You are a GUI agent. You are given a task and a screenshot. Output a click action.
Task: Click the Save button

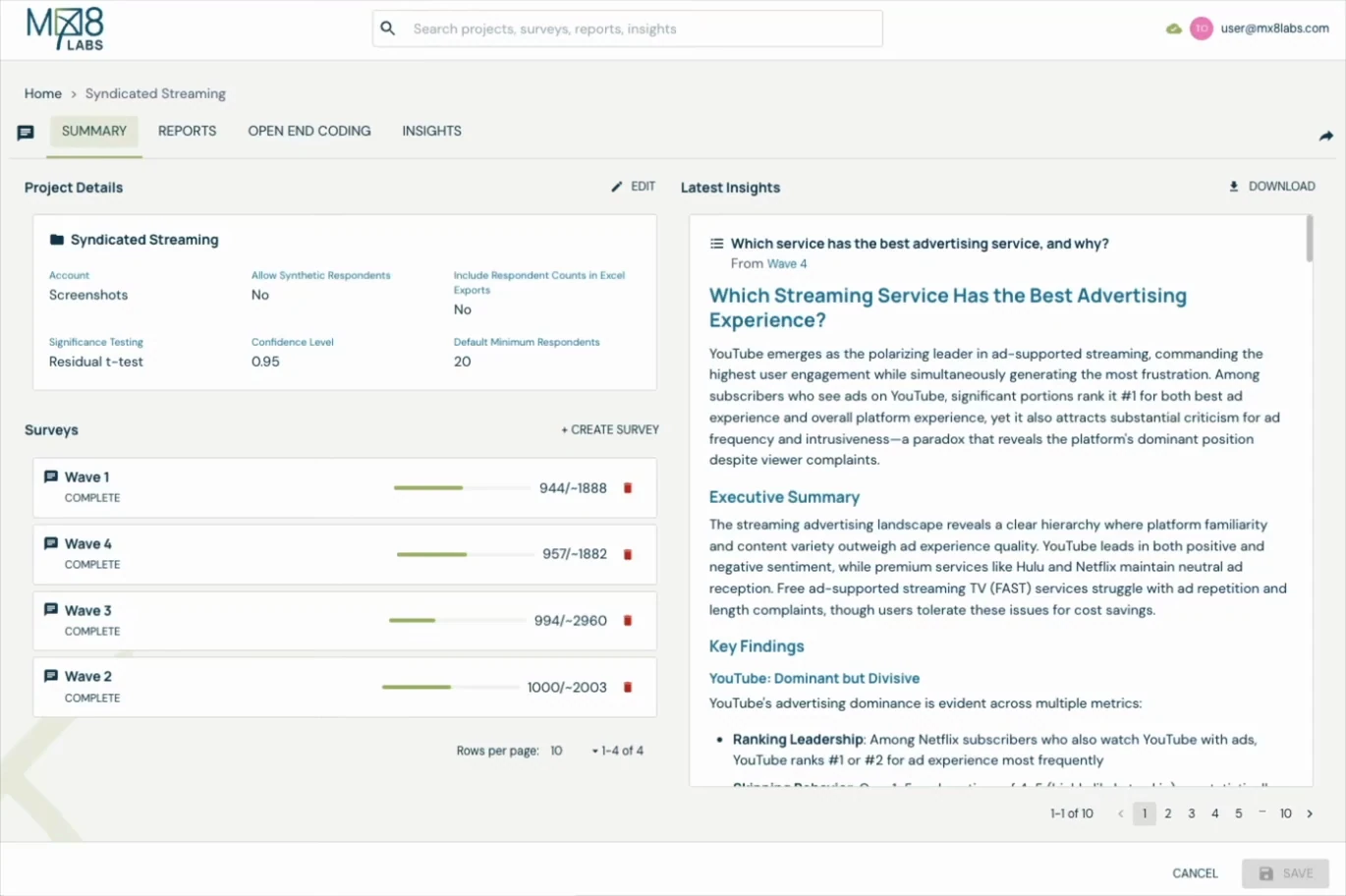[x=1285, y=873]
